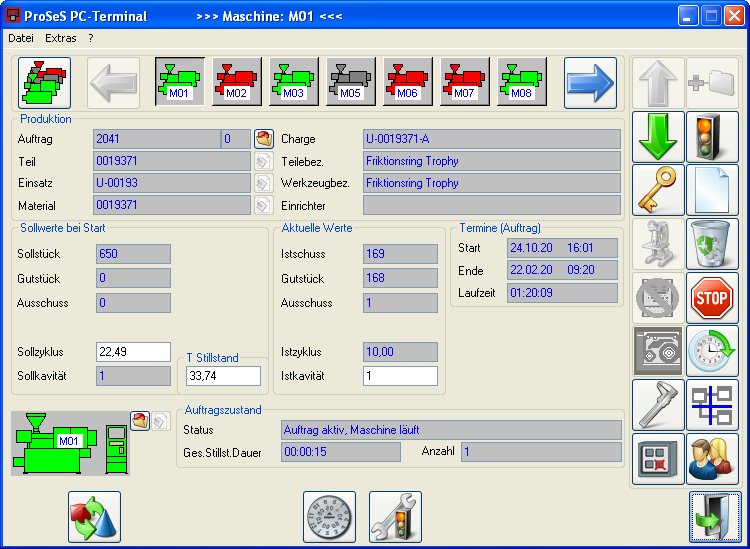Select machine M02 button
This screenshot has height=549, width=750.
pos(237,81)
